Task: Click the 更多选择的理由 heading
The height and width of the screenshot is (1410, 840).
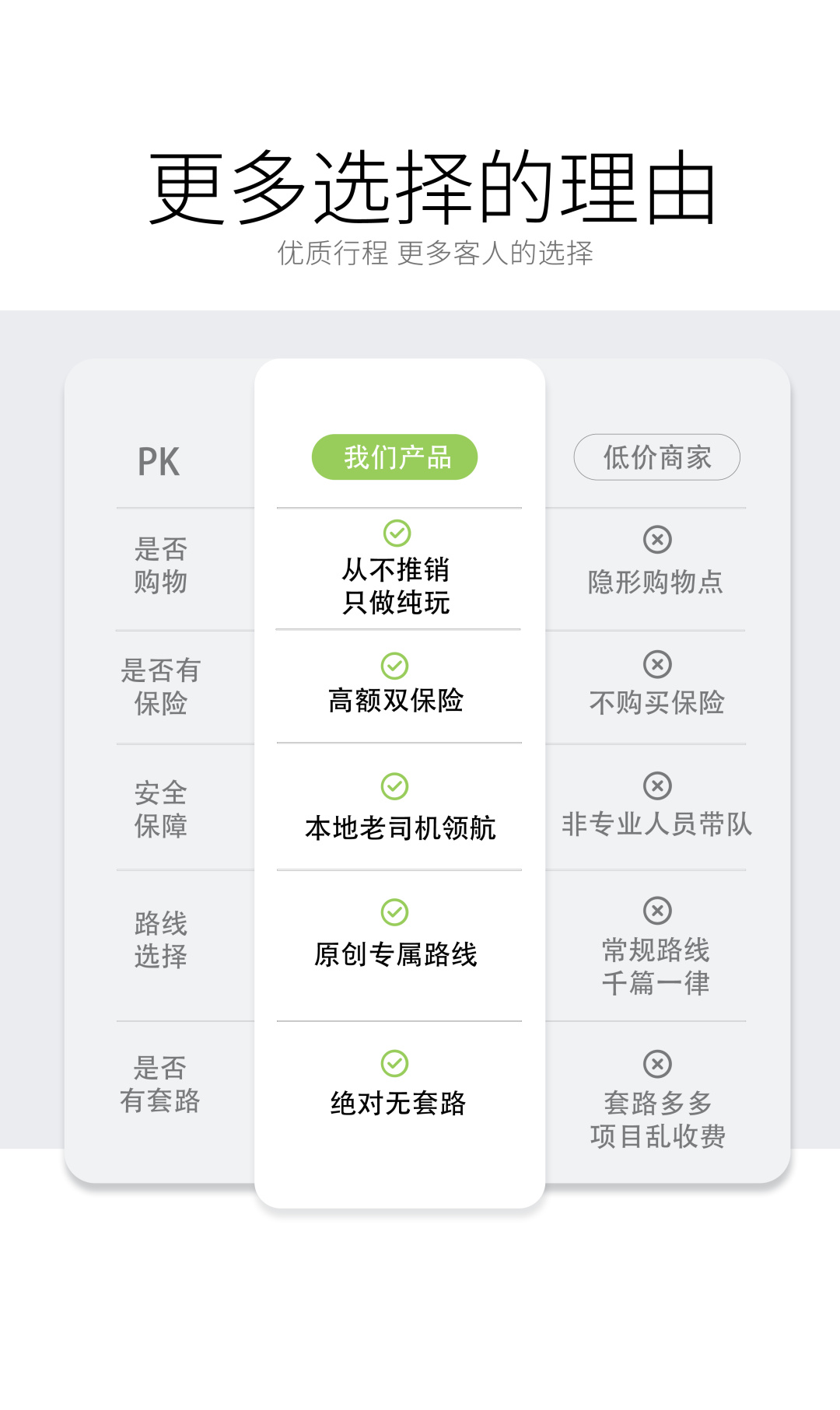Action: 432,188
